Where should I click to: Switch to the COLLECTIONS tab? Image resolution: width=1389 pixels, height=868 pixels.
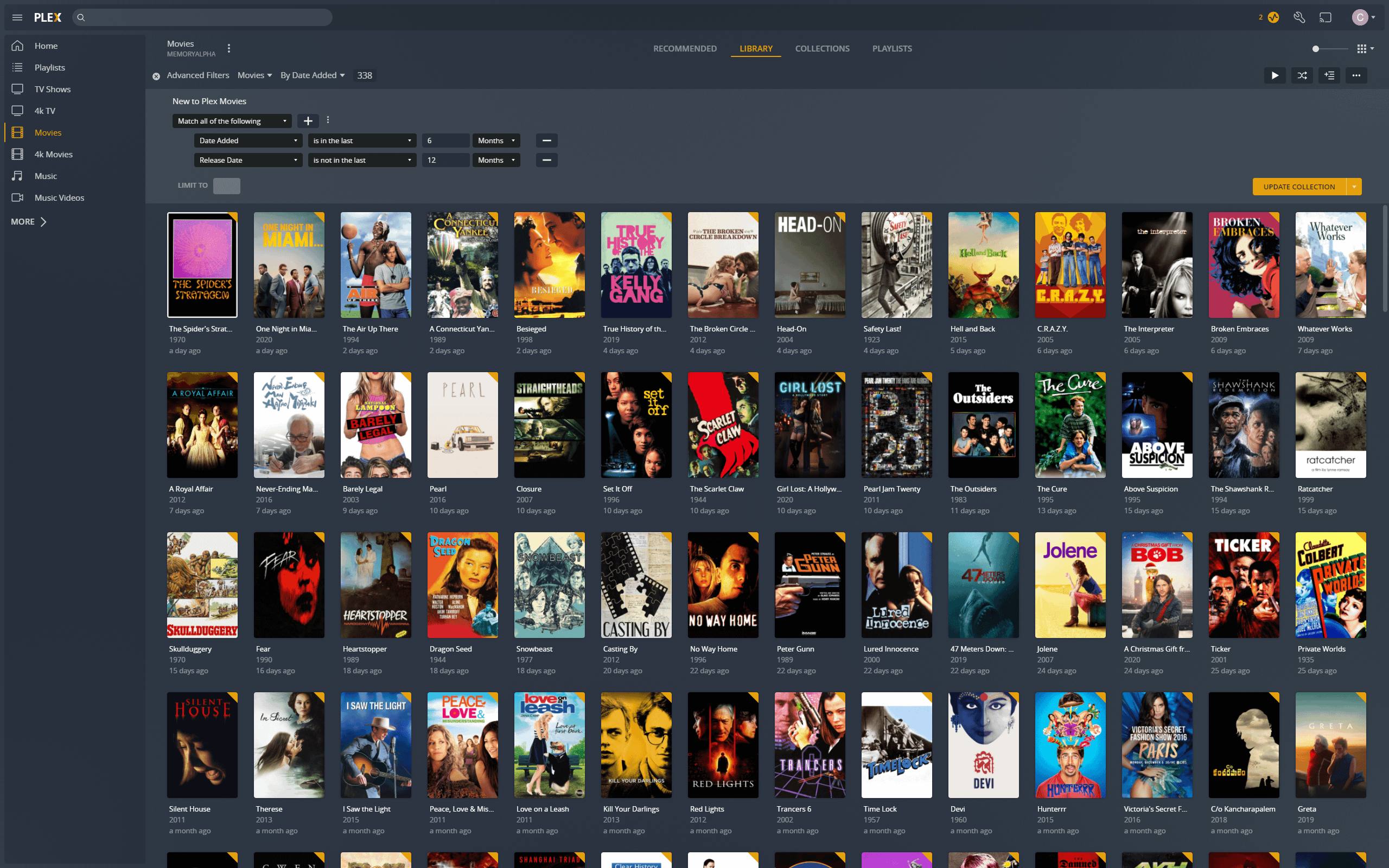click(x=822, y=48)
